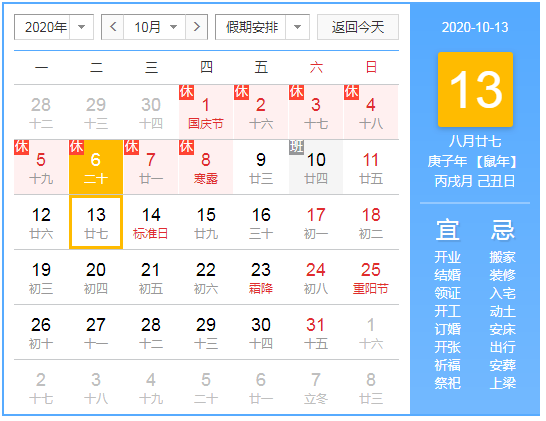Select greyed September 29 十三
546x421 pixels.
point(96,112)
